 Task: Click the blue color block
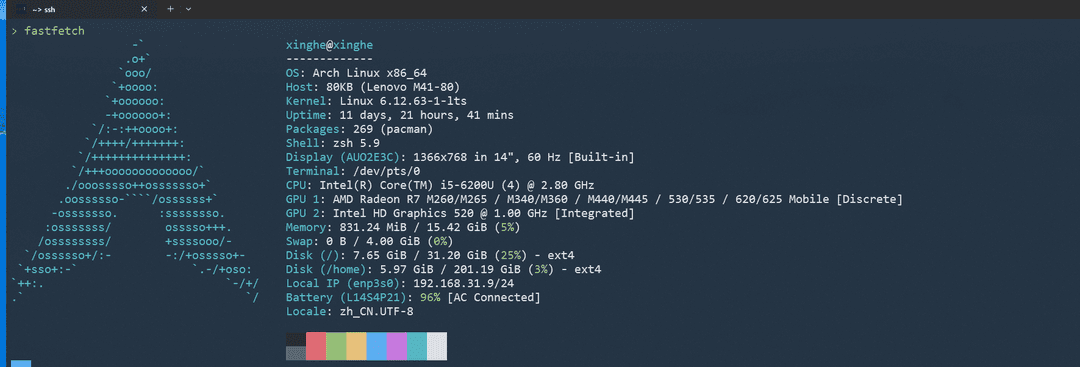pos(377,346)
